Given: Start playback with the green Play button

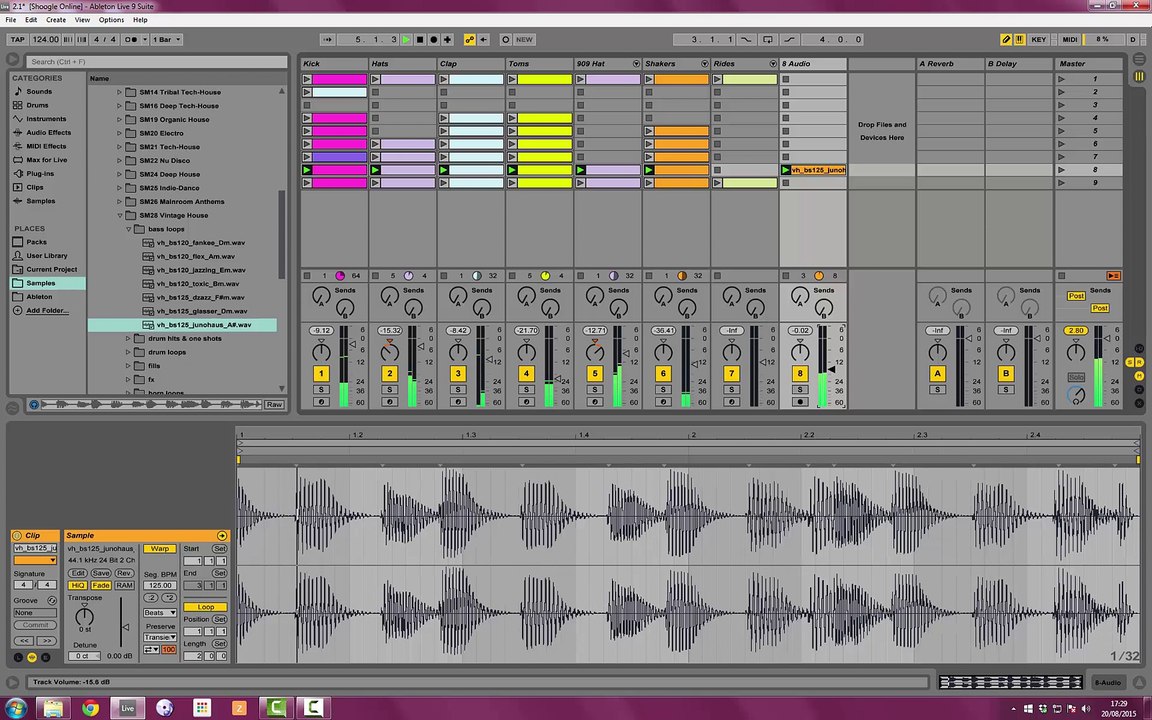Looking at the screenshot, I should tap(406, 40).
